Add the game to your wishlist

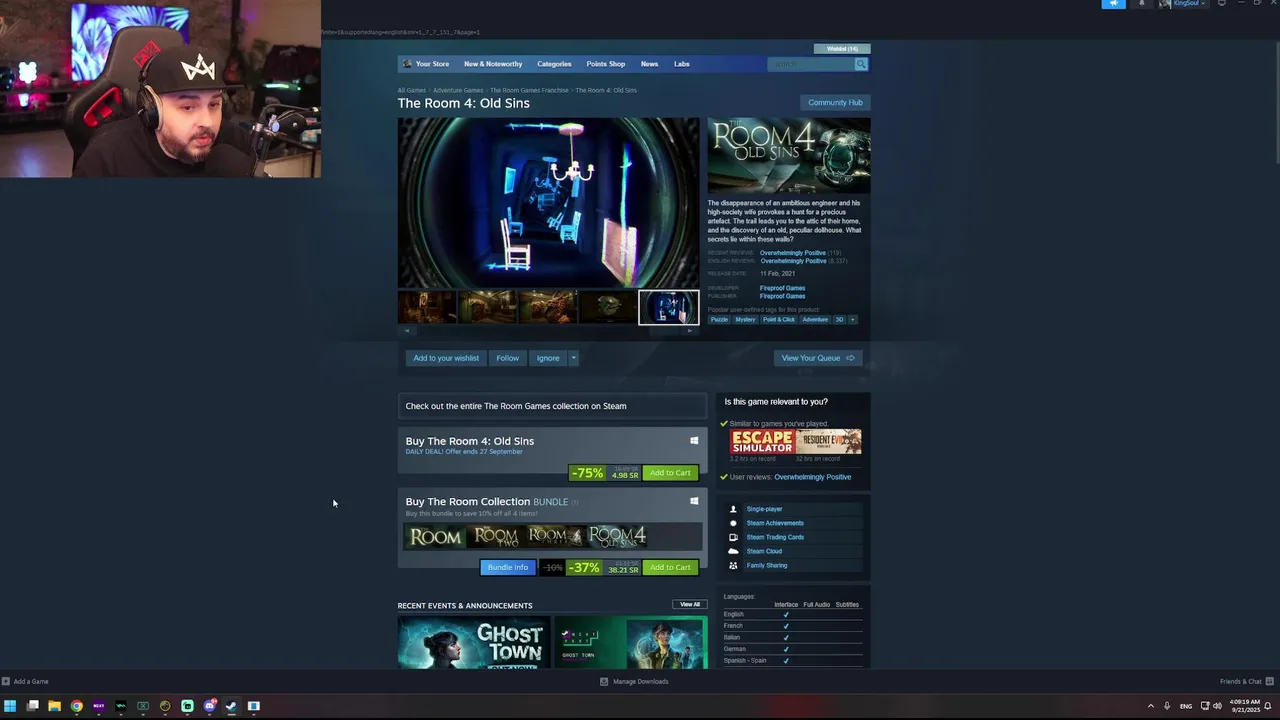[446, 358]
